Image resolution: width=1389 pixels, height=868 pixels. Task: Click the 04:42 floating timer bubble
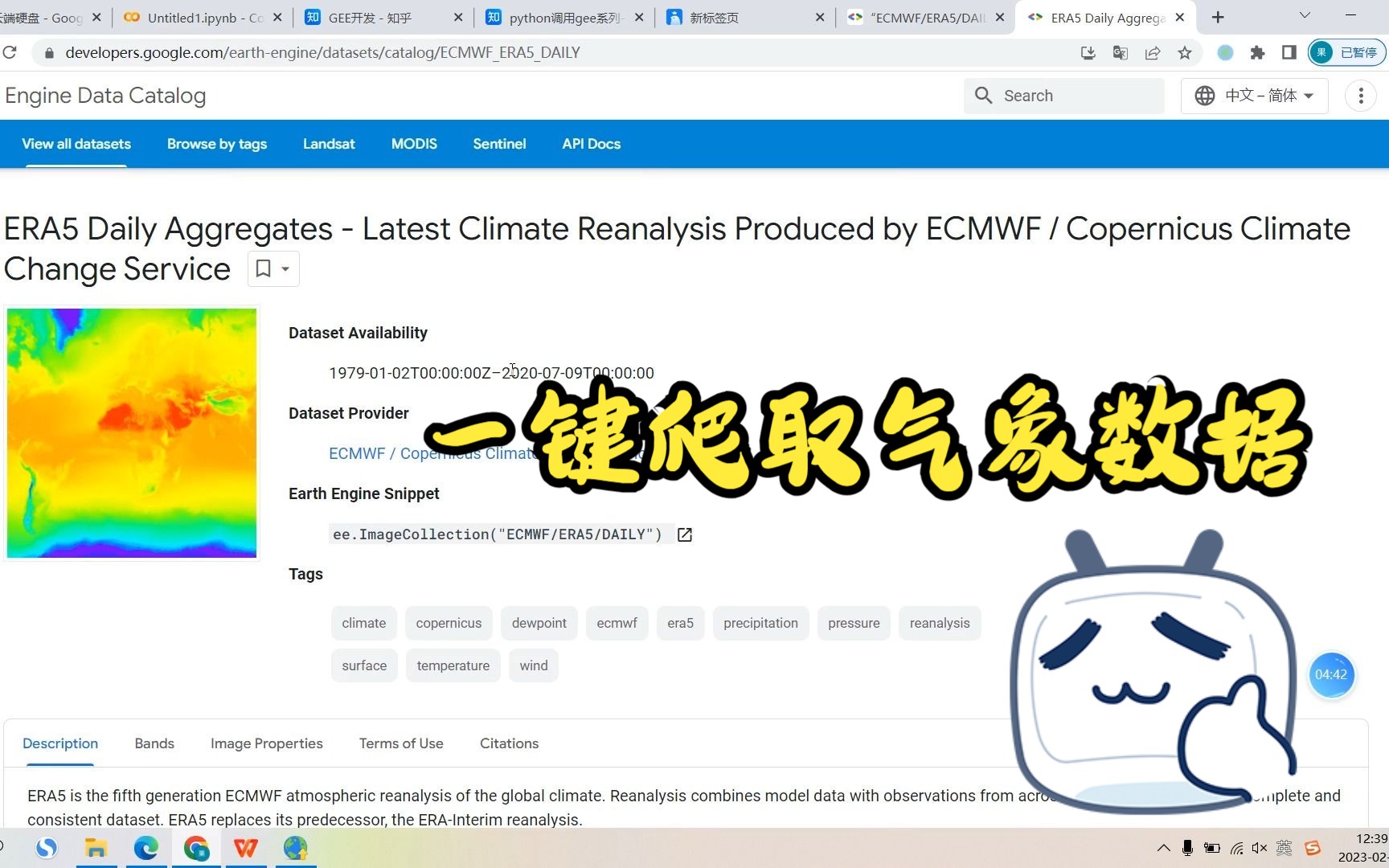pos(1331,675)
